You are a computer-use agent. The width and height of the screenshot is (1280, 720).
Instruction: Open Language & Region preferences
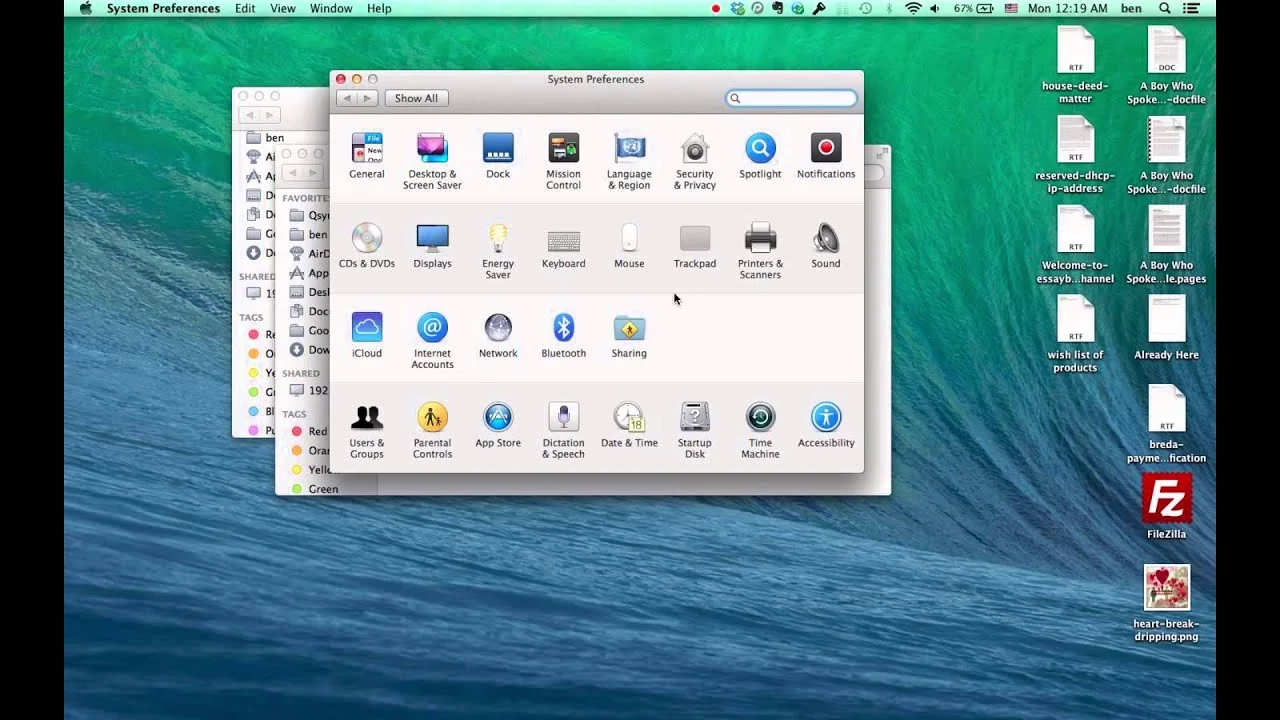(629, 160)
